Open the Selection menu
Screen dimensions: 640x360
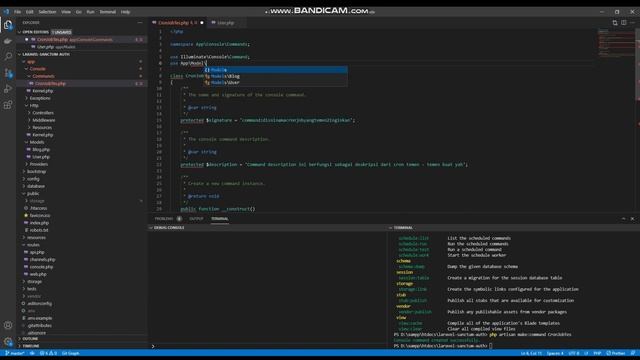tap(47, 12)
